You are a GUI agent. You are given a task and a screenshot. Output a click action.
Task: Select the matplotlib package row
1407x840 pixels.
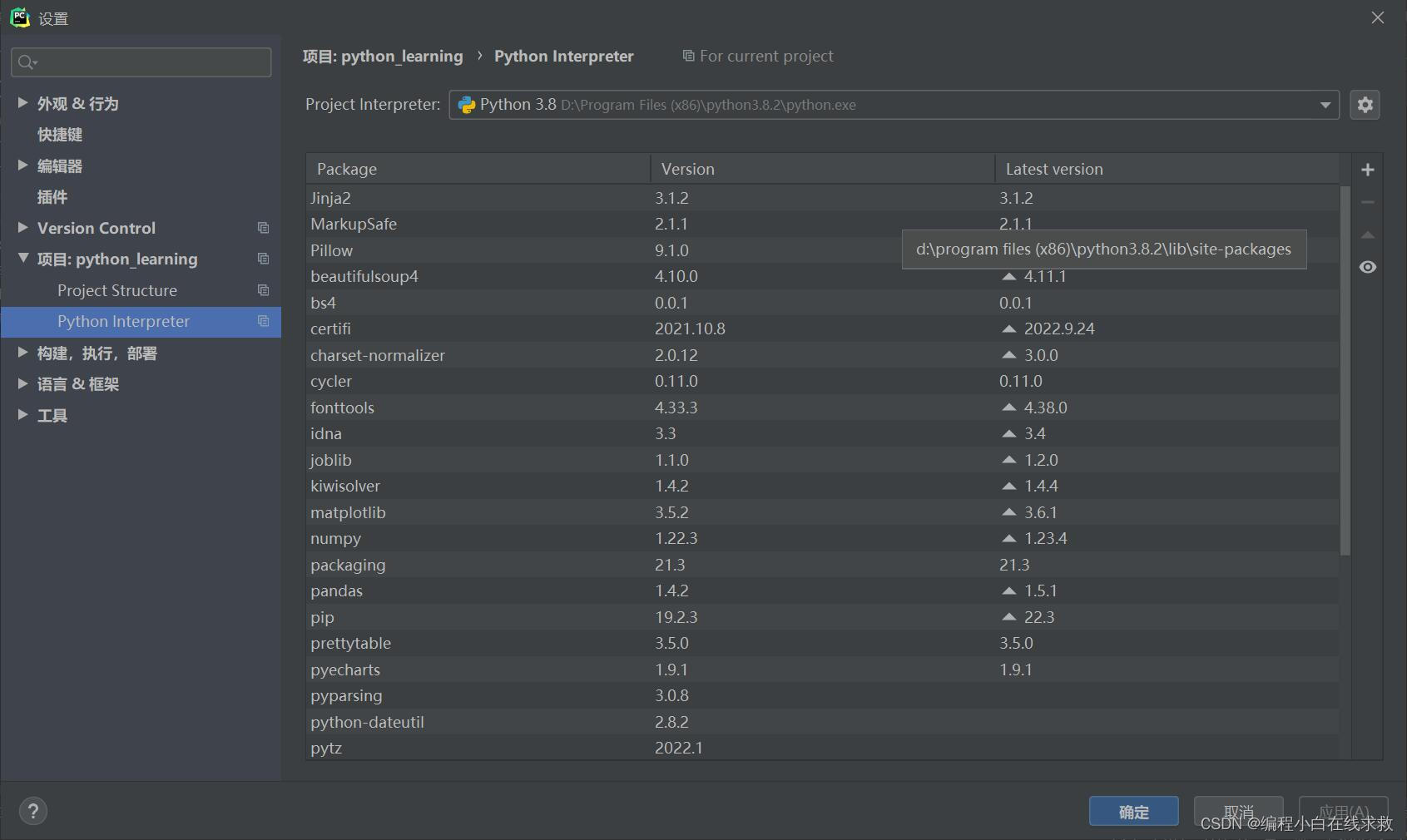(822, 512)
